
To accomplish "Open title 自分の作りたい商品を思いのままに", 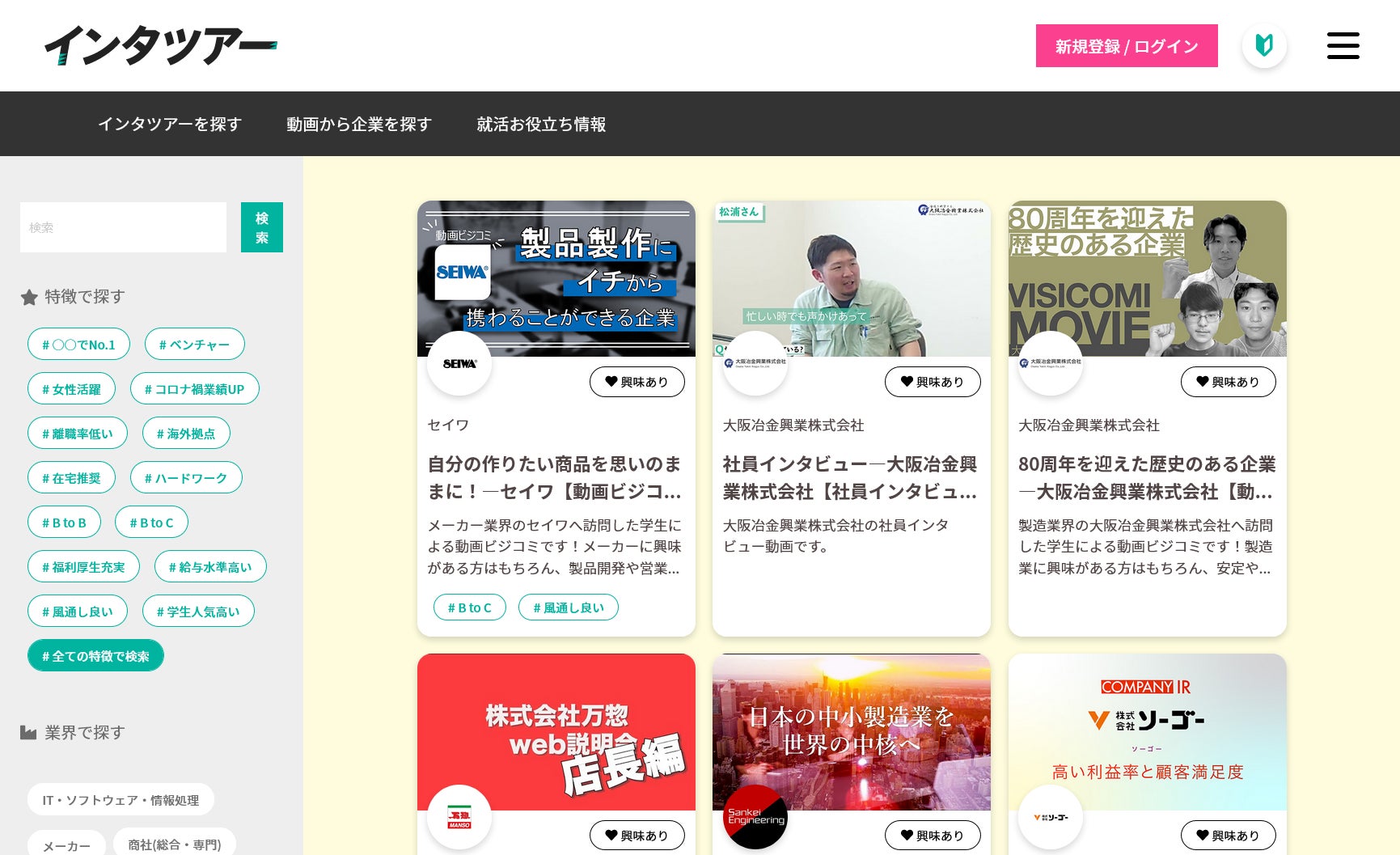I will point(555,477).
